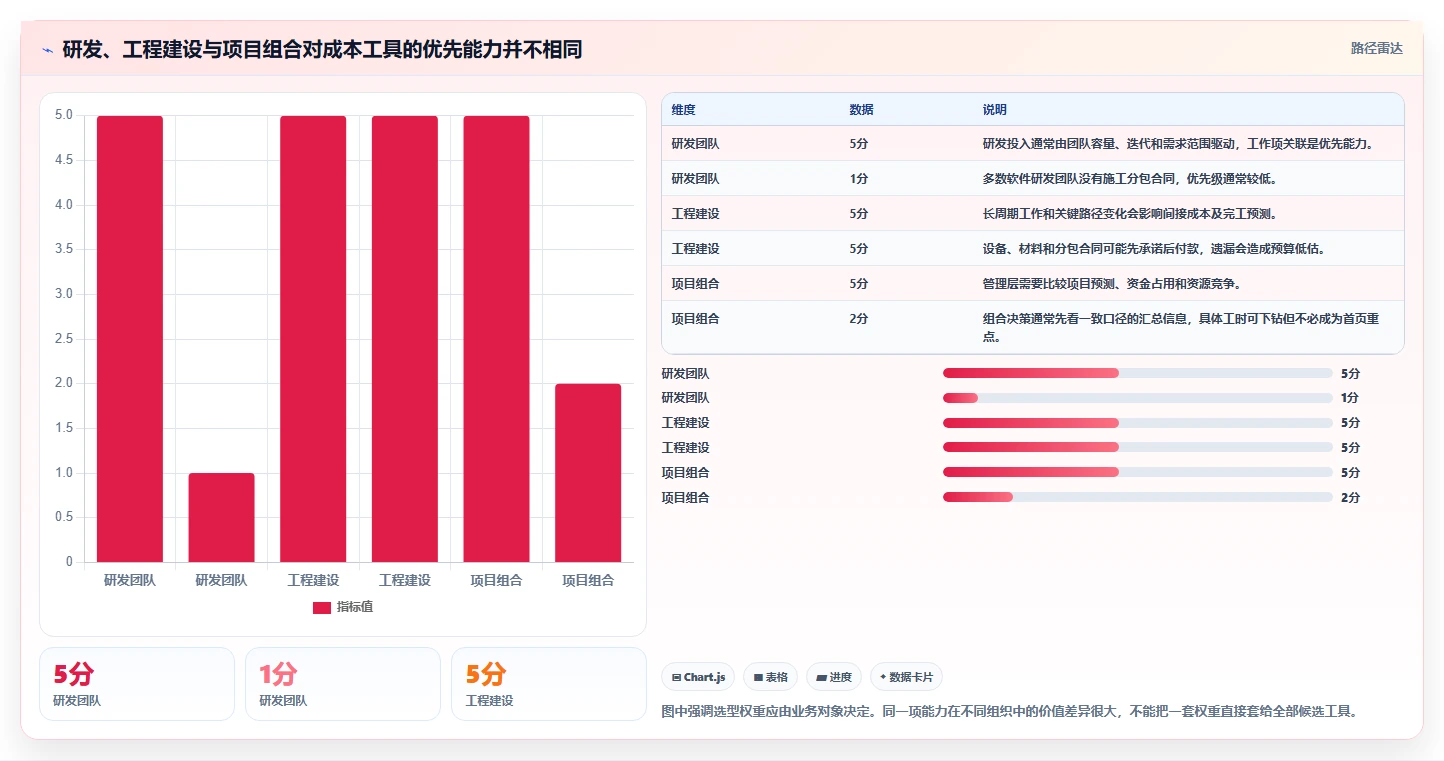Viewport: 1444px width, 761px height.
Task: Click the 0.5 y-axis label
Action: coord(63,517)
